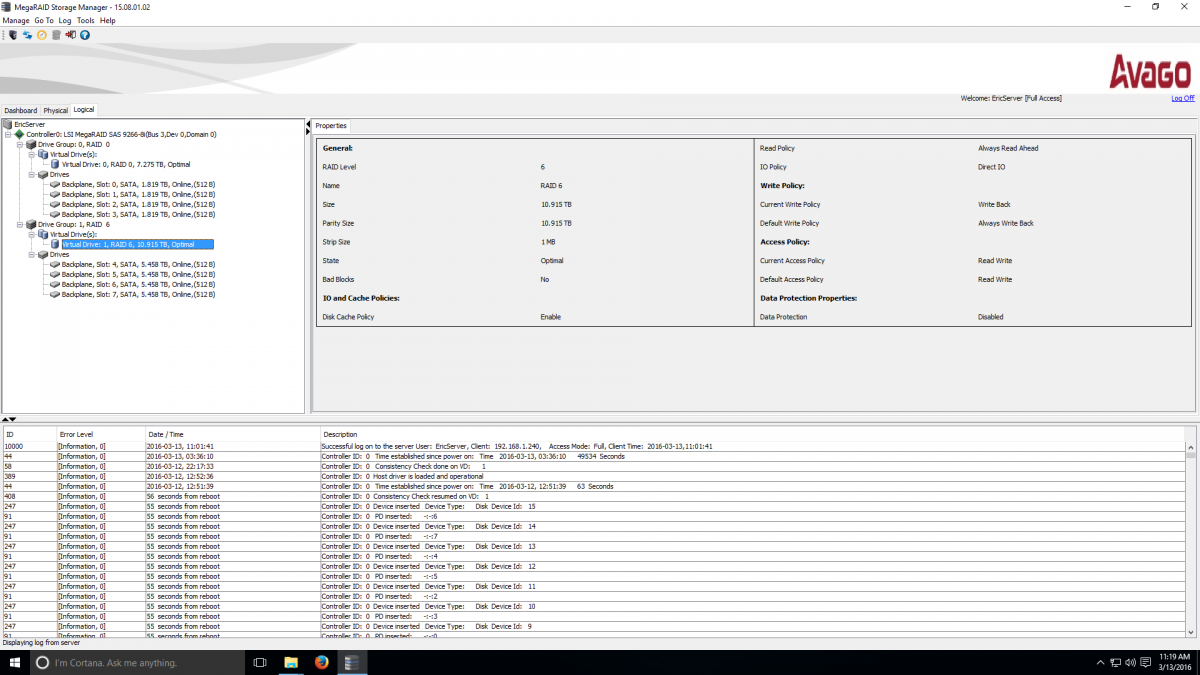Open the Manage menu
1200x675 pixels.
pos(16,20)
